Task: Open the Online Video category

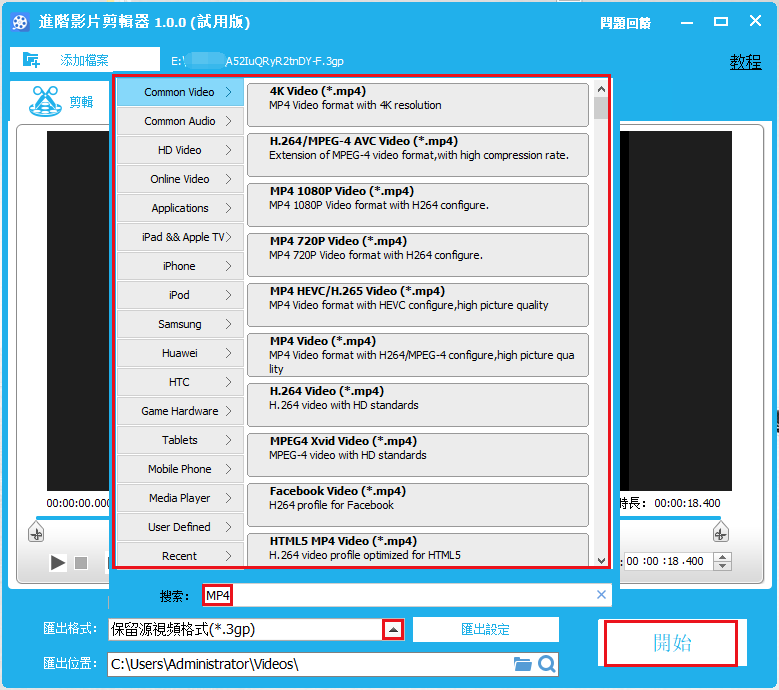Action: (x=180, y=179)
